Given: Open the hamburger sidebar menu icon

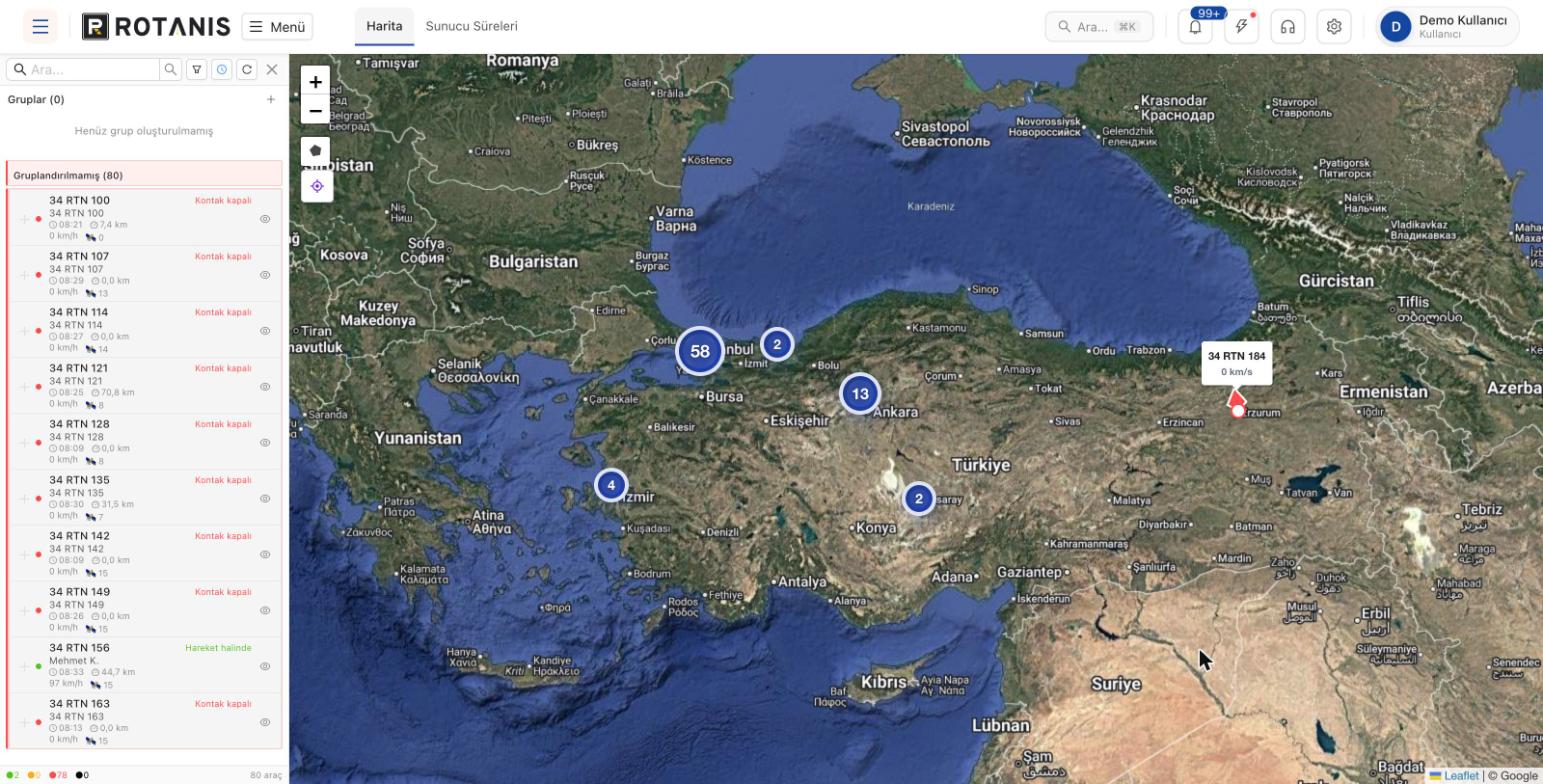Looking at the screenshot, I should click(40, 27).
